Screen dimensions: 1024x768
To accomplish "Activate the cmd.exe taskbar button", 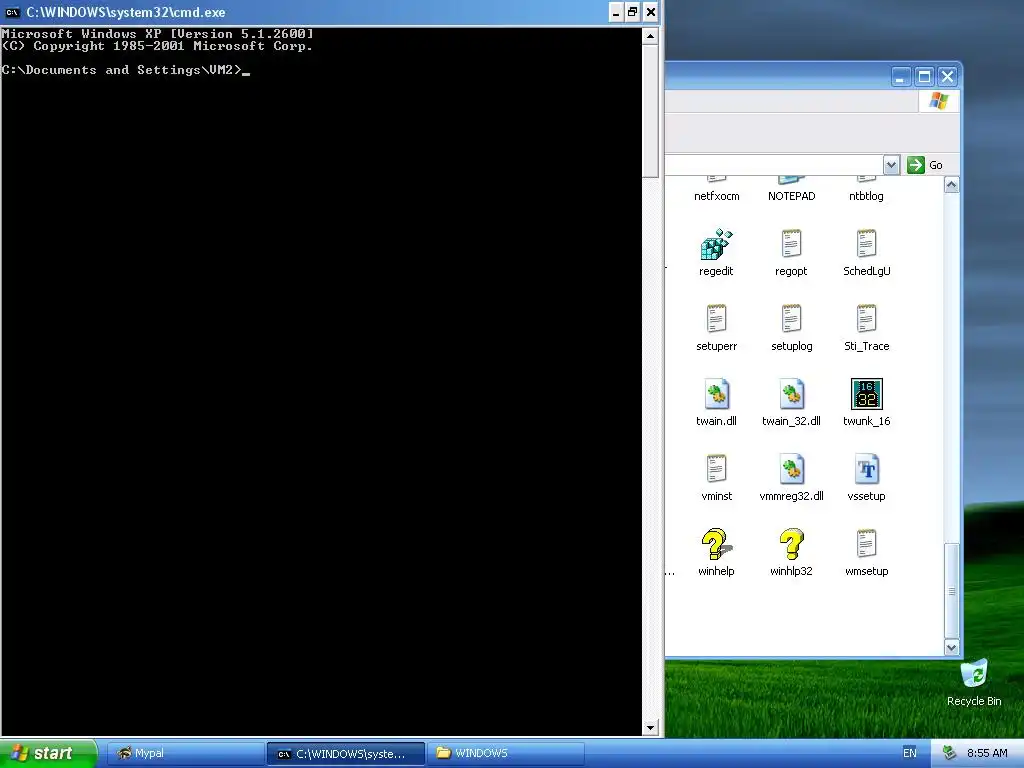I will pos(345,753).
